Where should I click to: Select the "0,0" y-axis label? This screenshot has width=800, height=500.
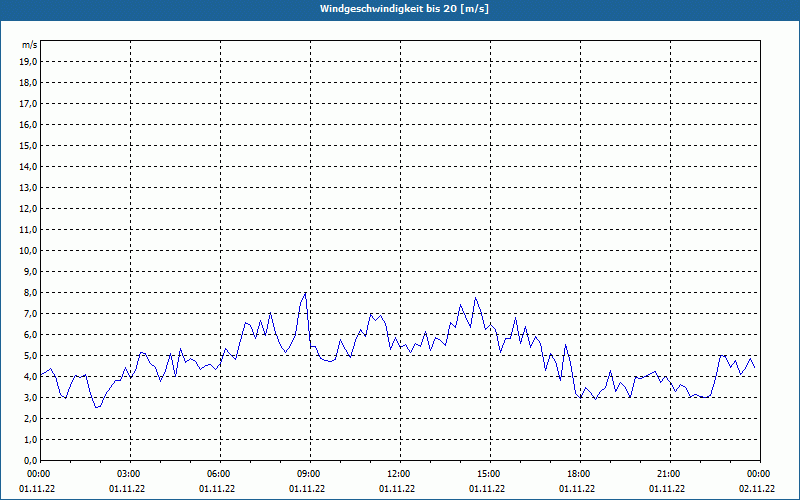pyautogui.click(x=31, y=460)
